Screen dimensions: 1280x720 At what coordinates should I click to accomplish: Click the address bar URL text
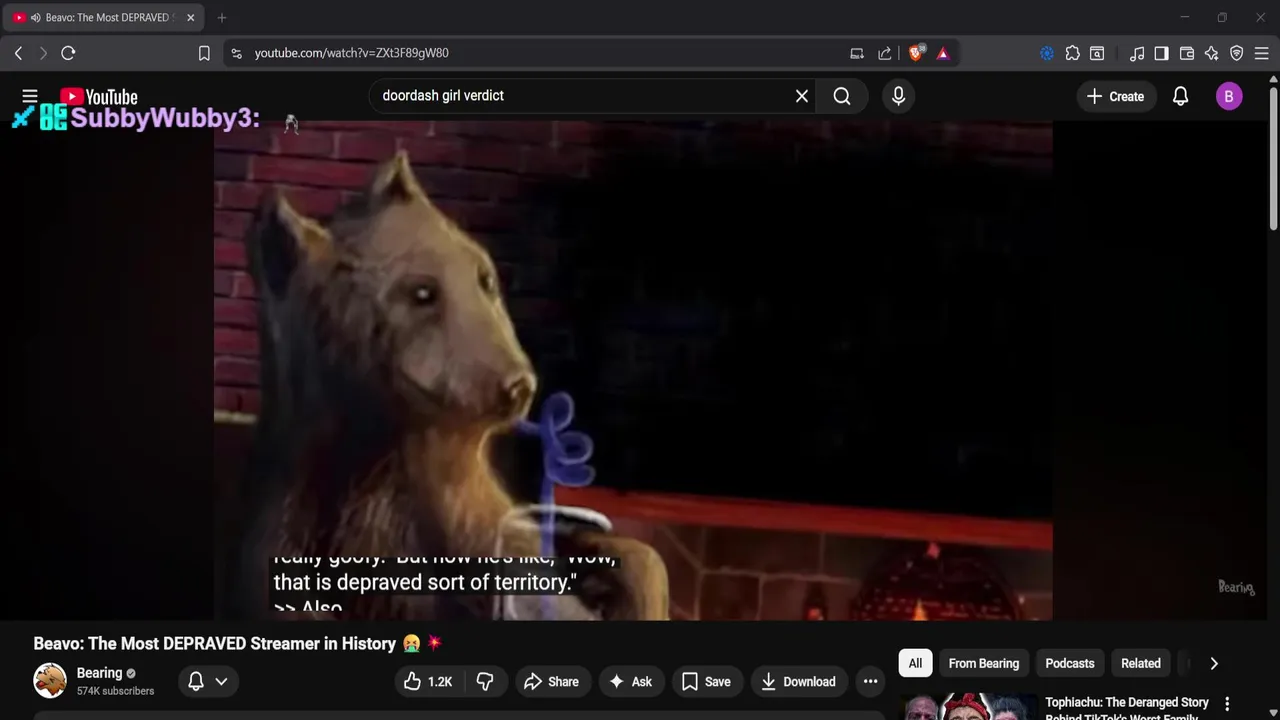351,53
